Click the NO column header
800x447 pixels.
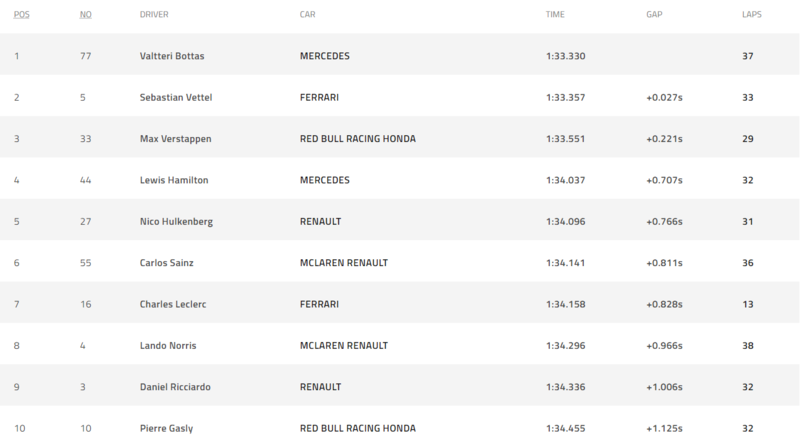tap(86, 14)
